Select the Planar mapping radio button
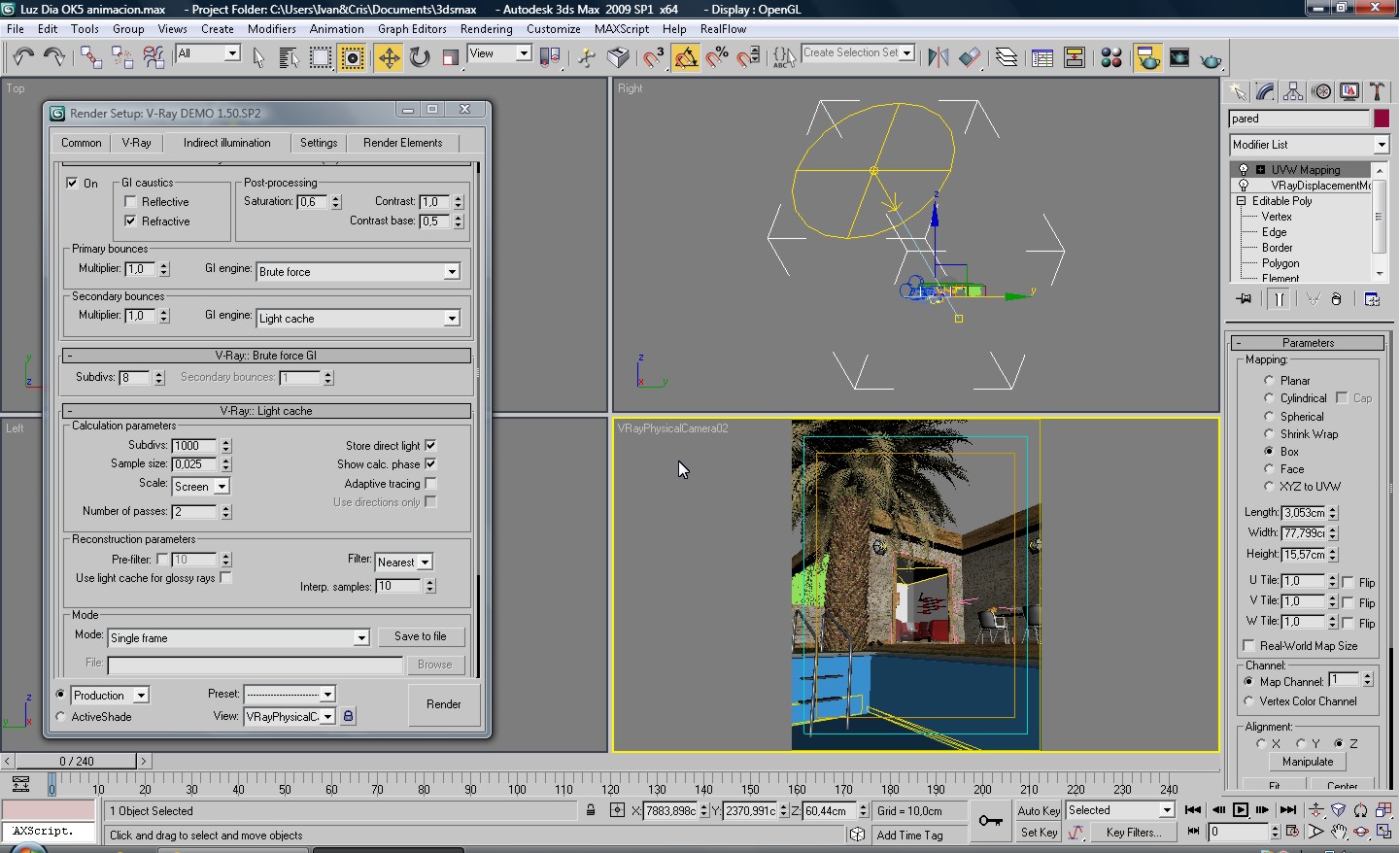The width and height of the screenshot is (1400, 853). 1269,381
